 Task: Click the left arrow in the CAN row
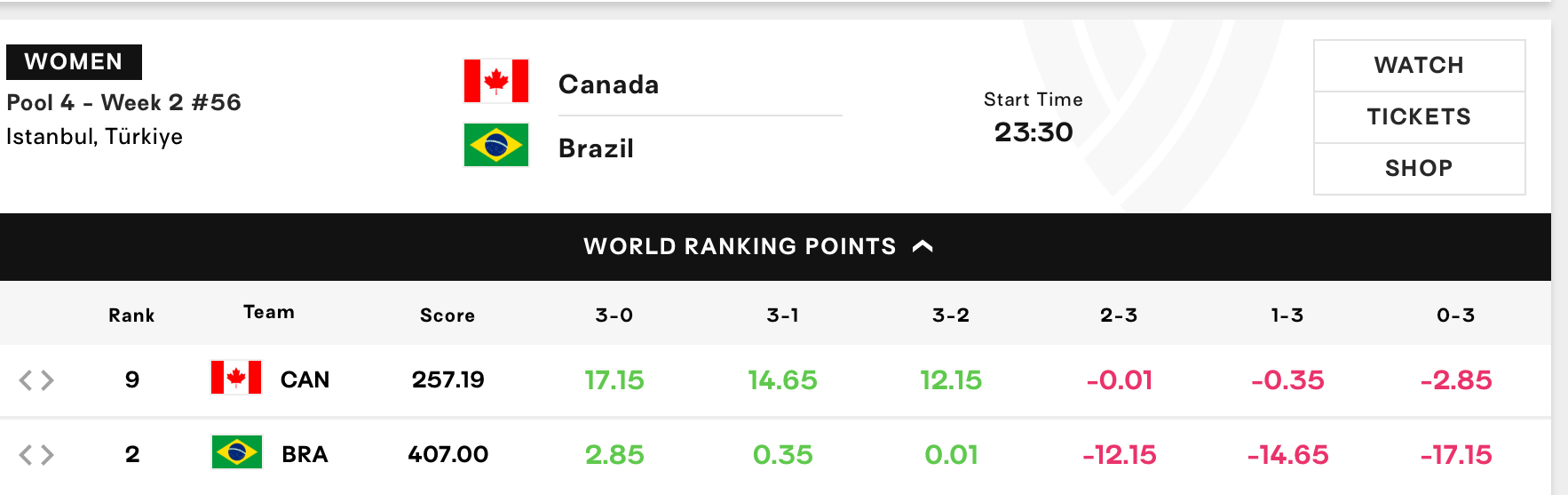tap(26, 380)
